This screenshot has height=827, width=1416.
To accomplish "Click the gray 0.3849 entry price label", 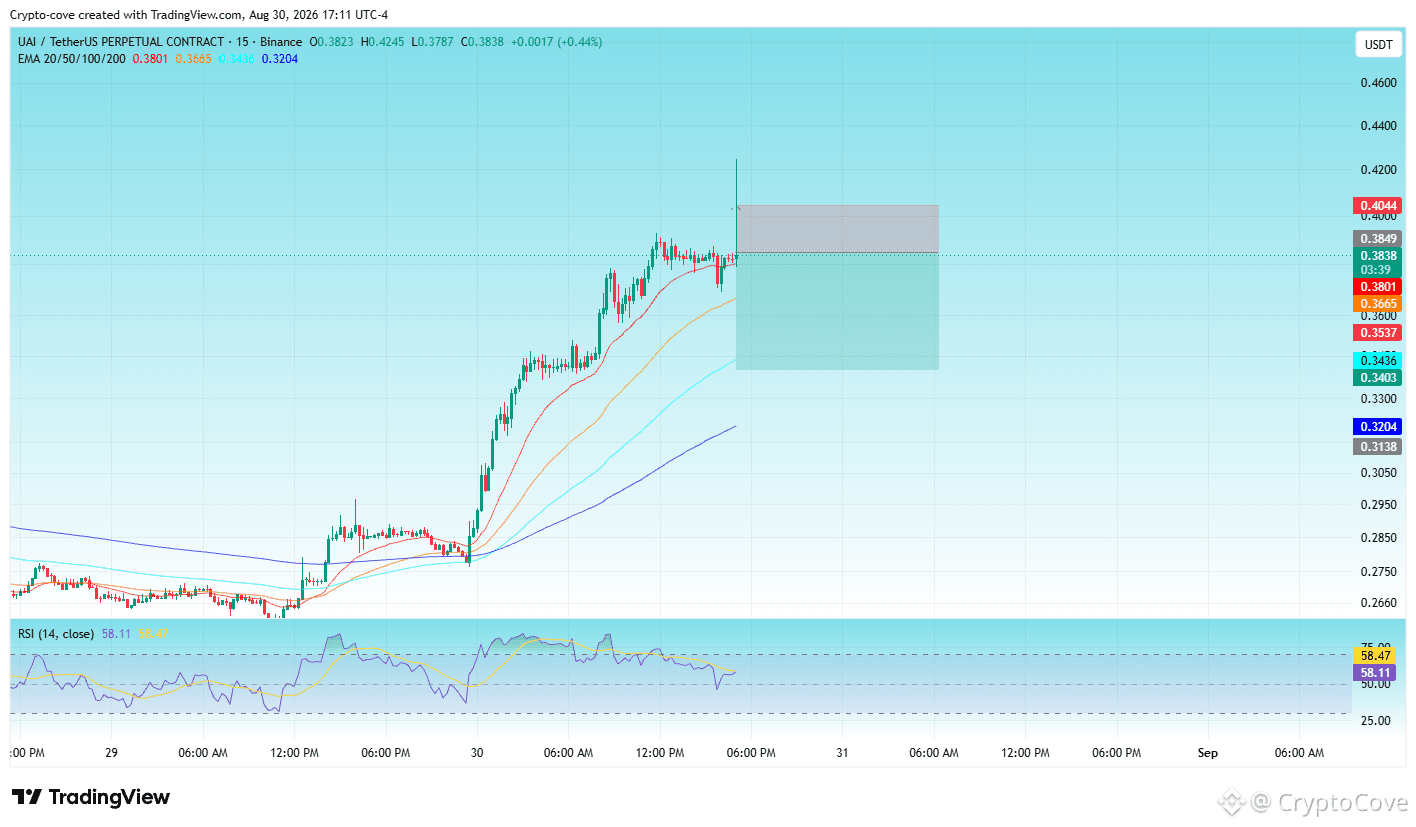I will 1377,239.
